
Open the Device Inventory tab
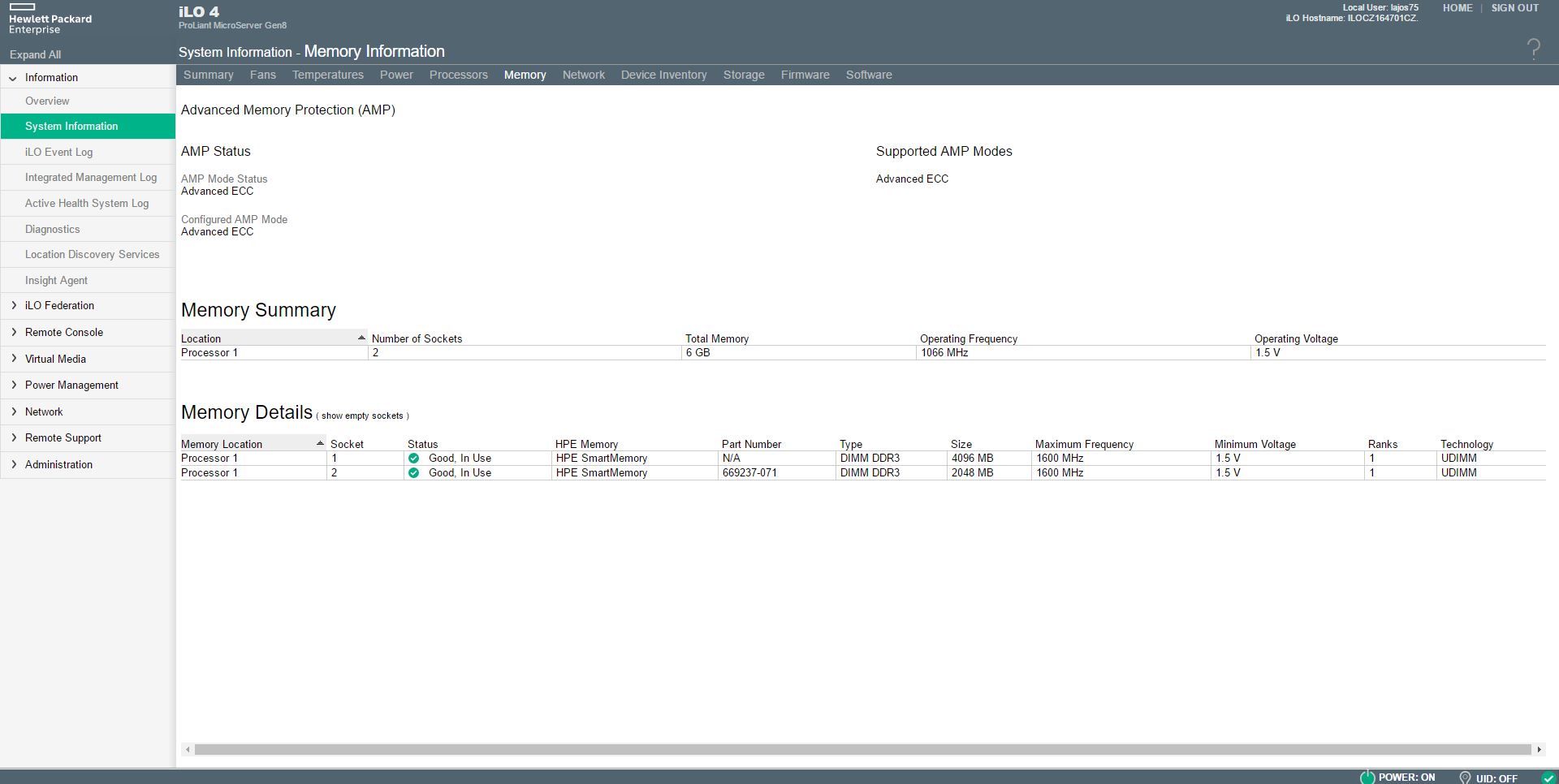click(x=664, y=75)
